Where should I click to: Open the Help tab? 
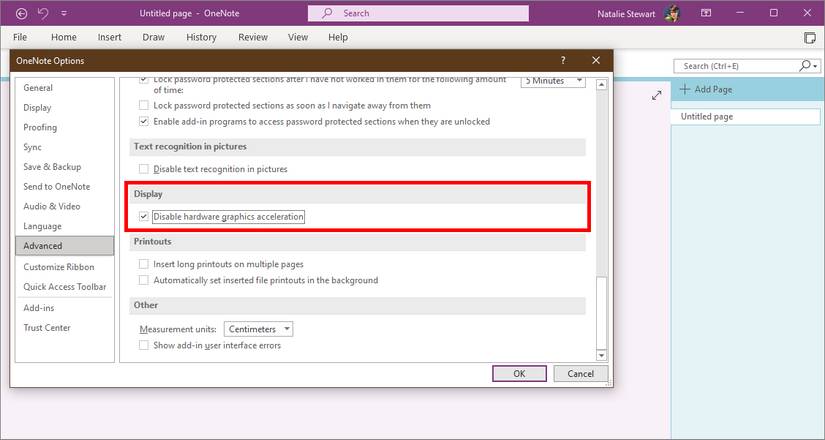coord(338,37)
